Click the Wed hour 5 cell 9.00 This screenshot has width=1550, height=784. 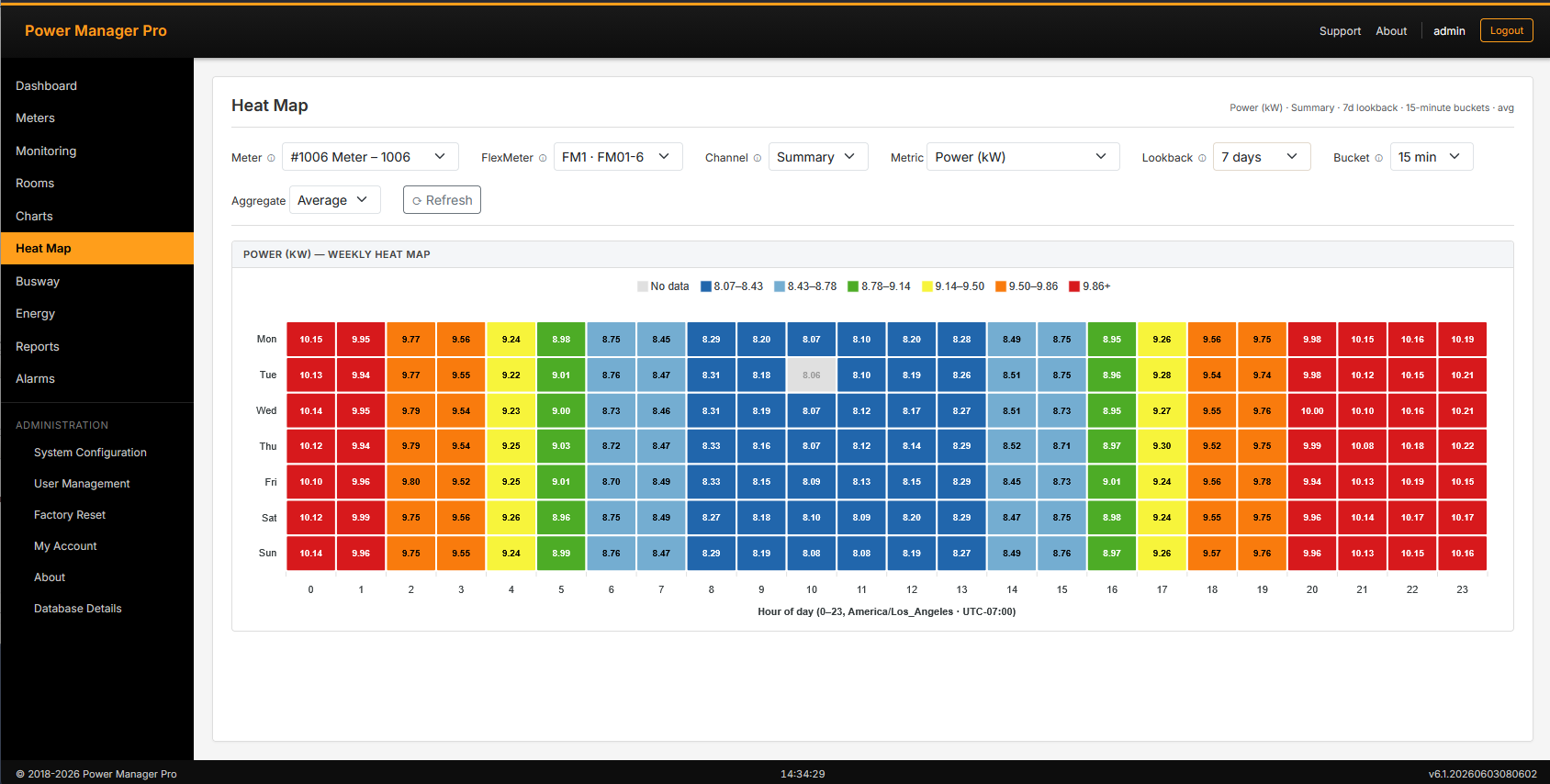tap(561, 410)
